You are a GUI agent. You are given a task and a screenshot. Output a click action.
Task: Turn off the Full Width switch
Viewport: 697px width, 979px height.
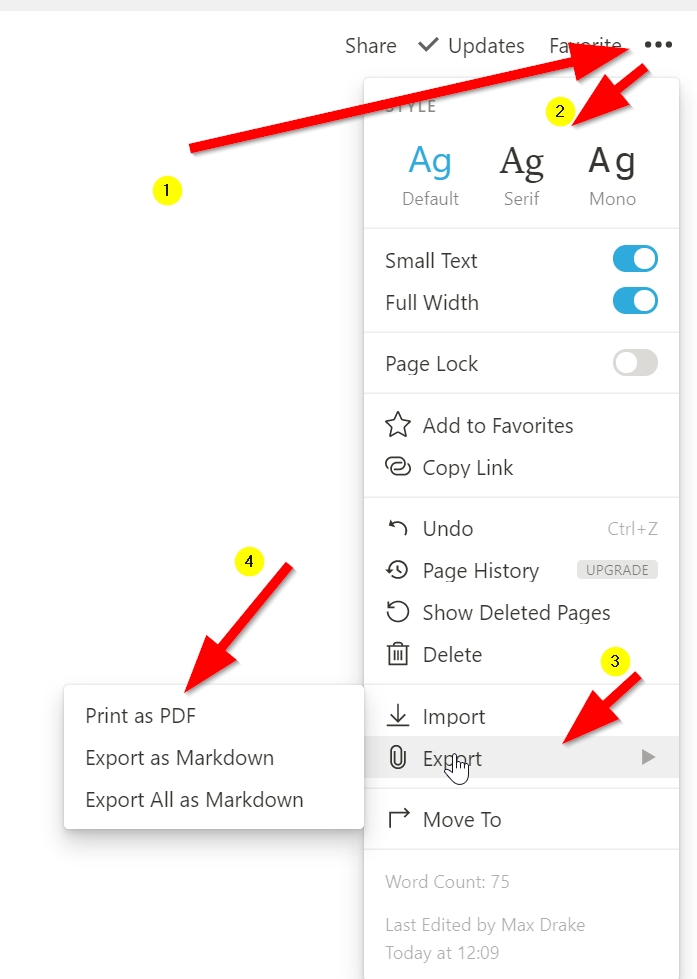[635, 302]
